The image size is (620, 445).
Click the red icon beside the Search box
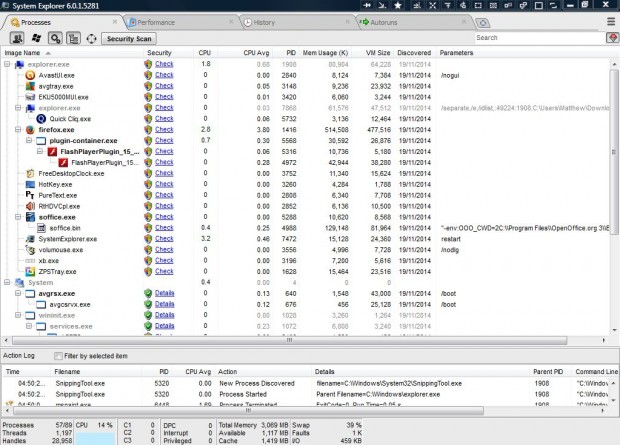click(x=612, y=38)
